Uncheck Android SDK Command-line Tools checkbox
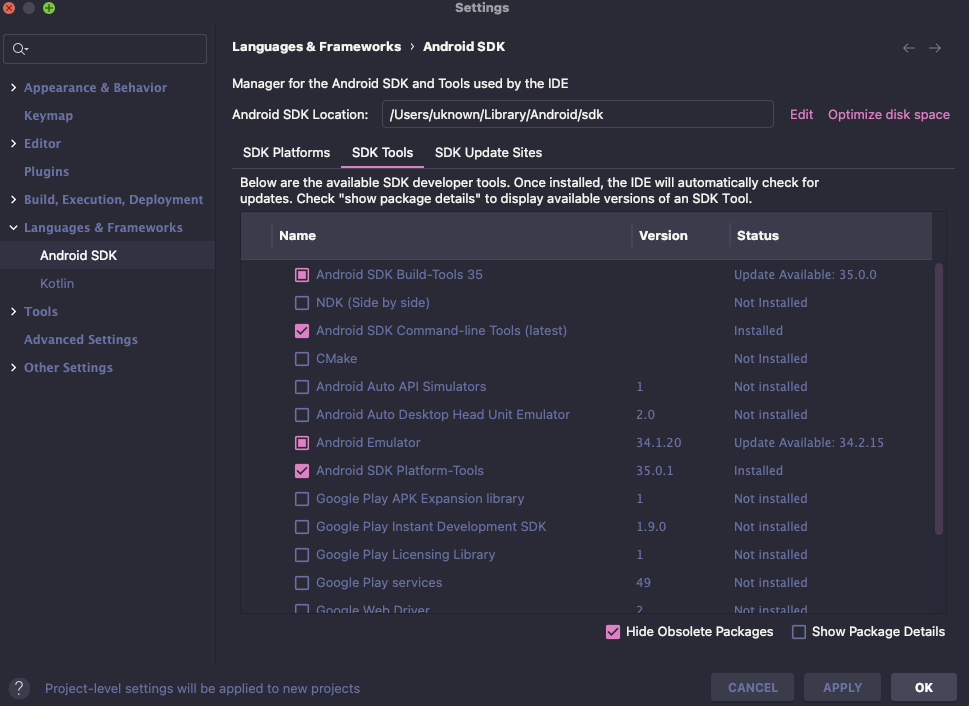 (302, 331)
